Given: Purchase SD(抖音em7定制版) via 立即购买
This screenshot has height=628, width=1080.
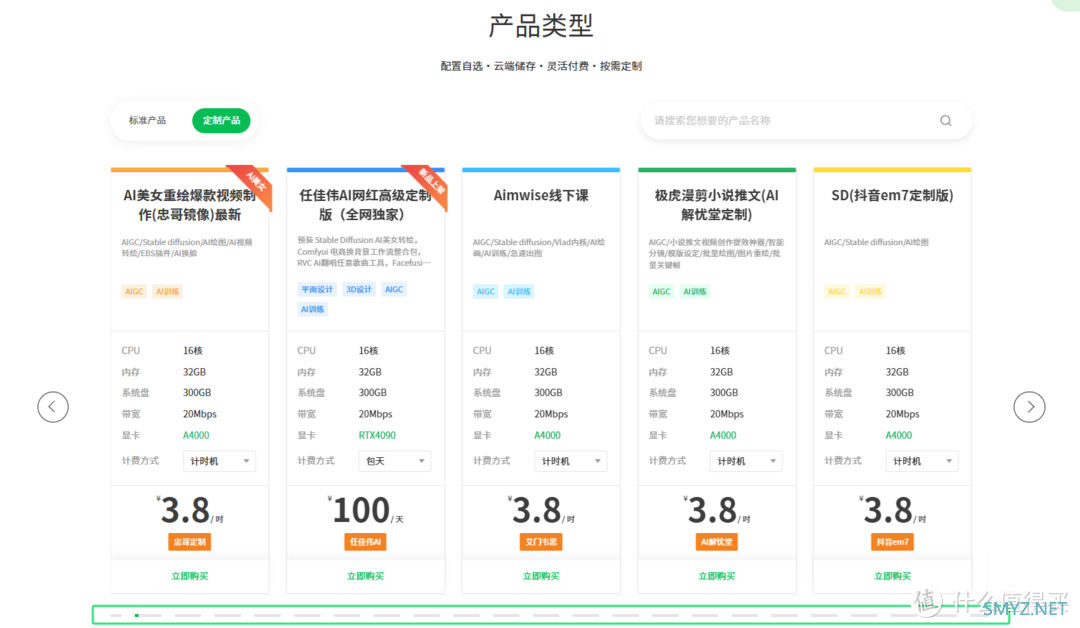Looking at the screenshot, I should (892, 576).
